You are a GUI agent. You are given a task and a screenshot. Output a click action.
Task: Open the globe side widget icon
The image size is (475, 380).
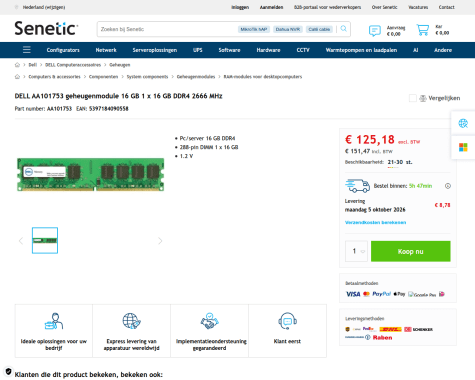pos(463,123)
